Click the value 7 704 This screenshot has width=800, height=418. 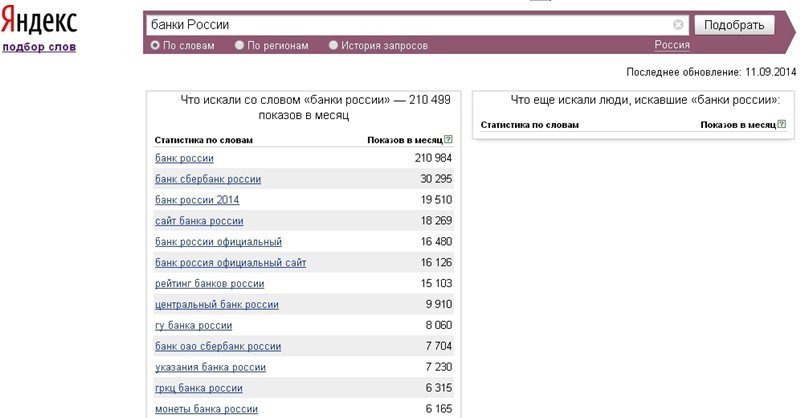coord(439,347)
